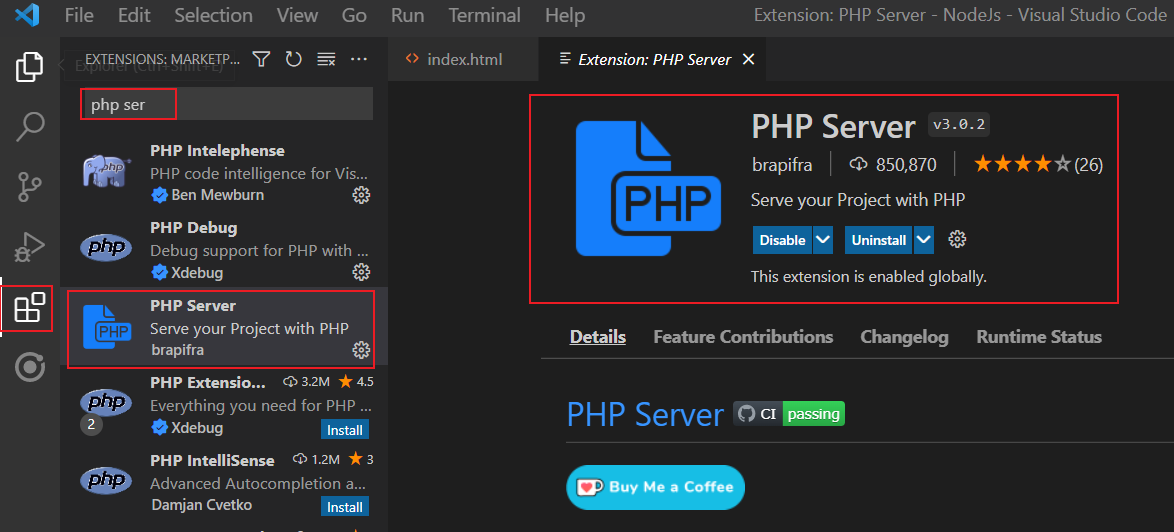This screenshot has height=532, width=1174.
Task: Open the Selection menu
Action: 213,15
